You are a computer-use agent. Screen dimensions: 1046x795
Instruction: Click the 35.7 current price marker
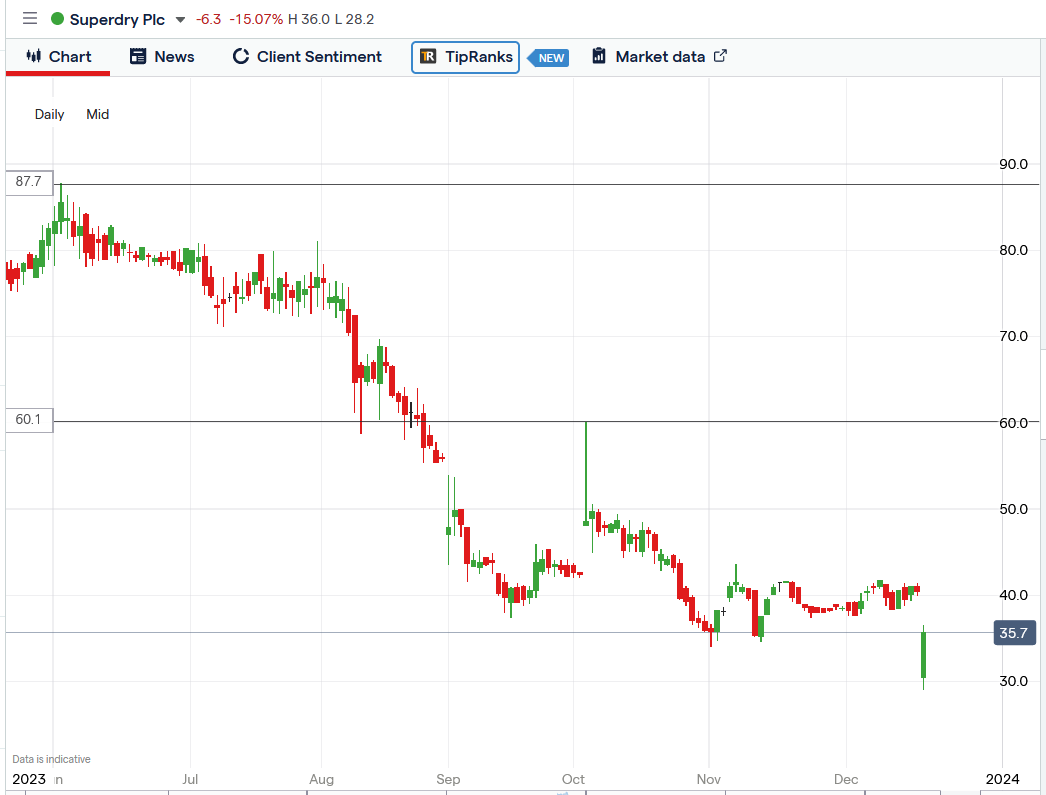[1015, 633]
